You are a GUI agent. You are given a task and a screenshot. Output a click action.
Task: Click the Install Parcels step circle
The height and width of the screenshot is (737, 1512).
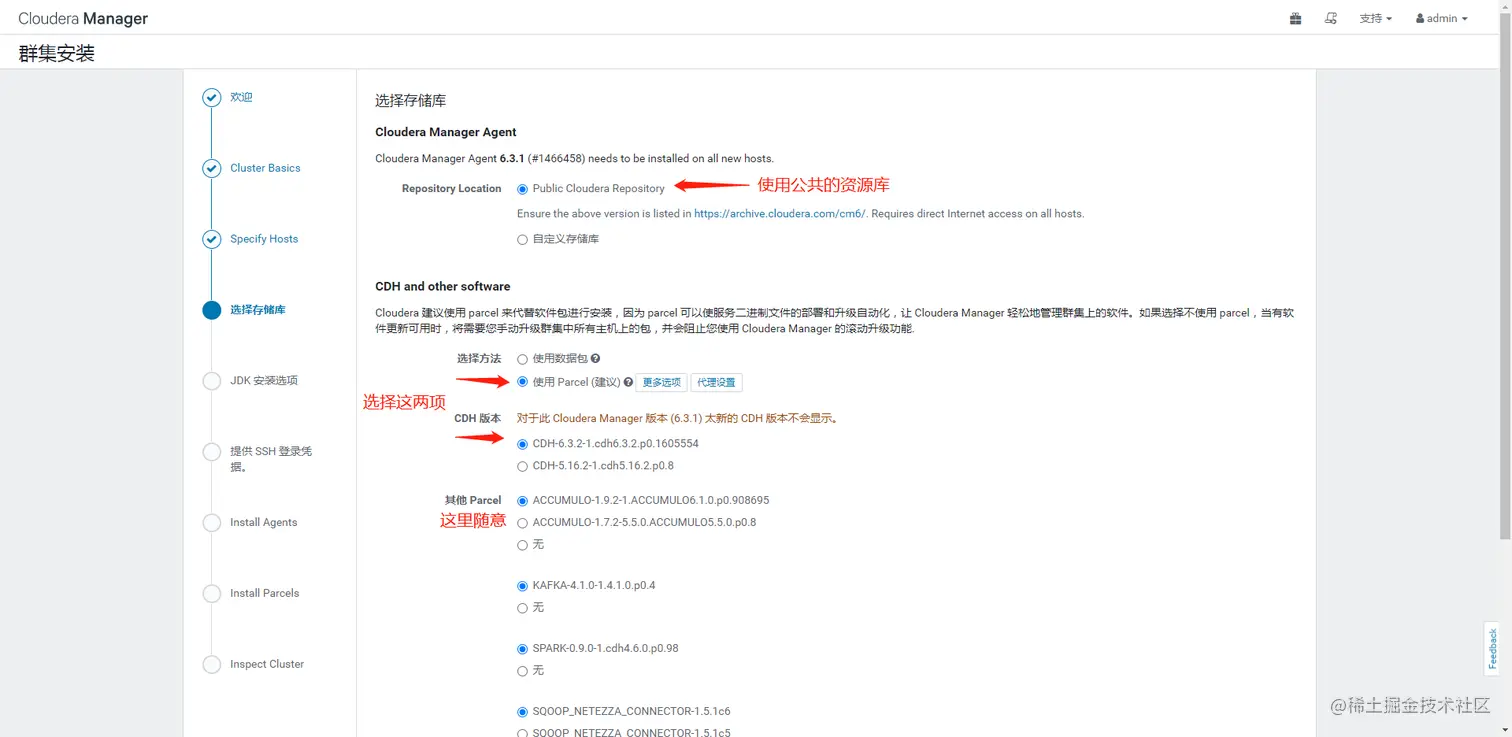tap(211, 594)
